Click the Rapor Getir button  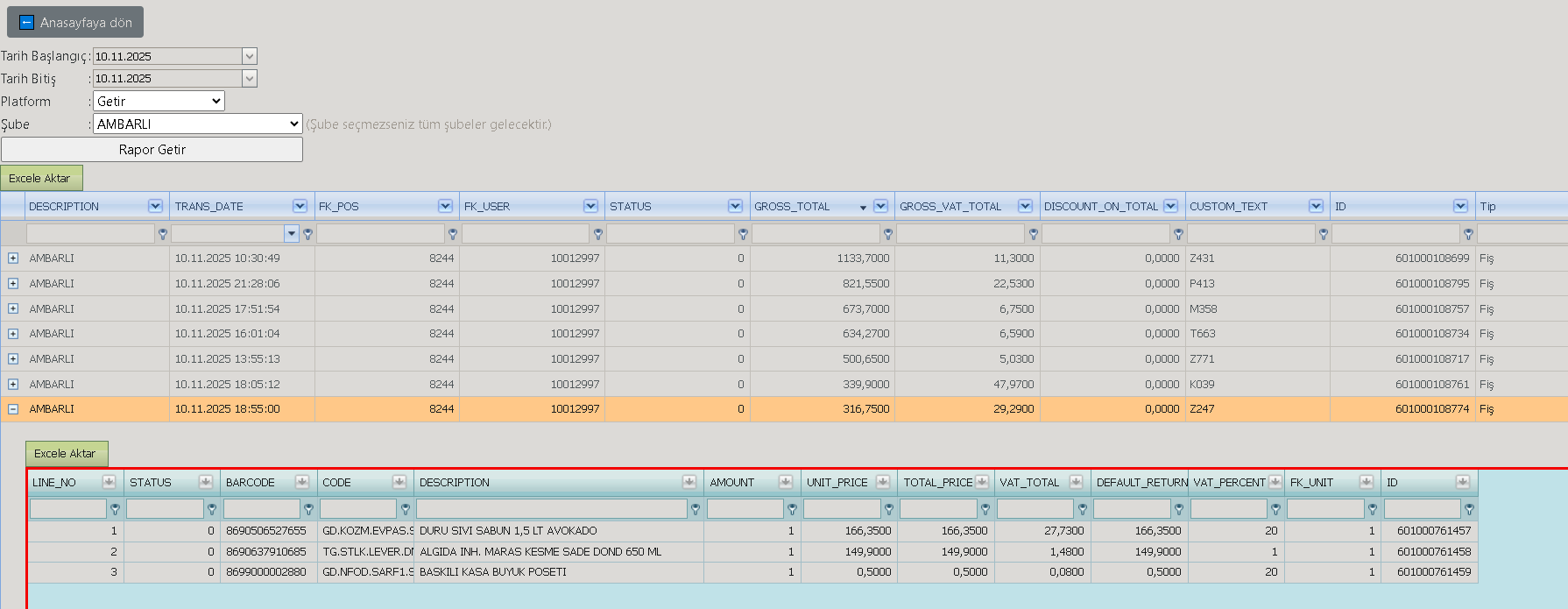pyautogui.click(x=152, y=150)
